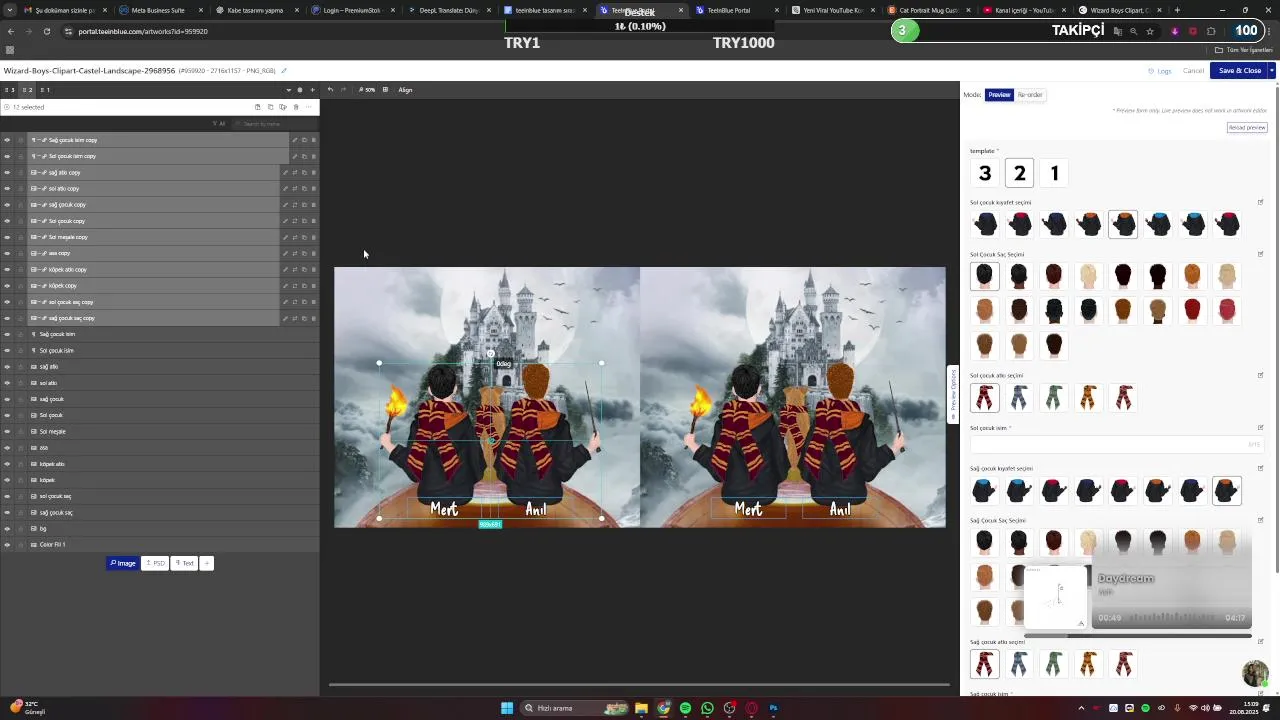Delete the 'Sol çocuk isim copy' layer
Image resolution: width=1280 pixels, height=720 pixels.
pos(313,156)
